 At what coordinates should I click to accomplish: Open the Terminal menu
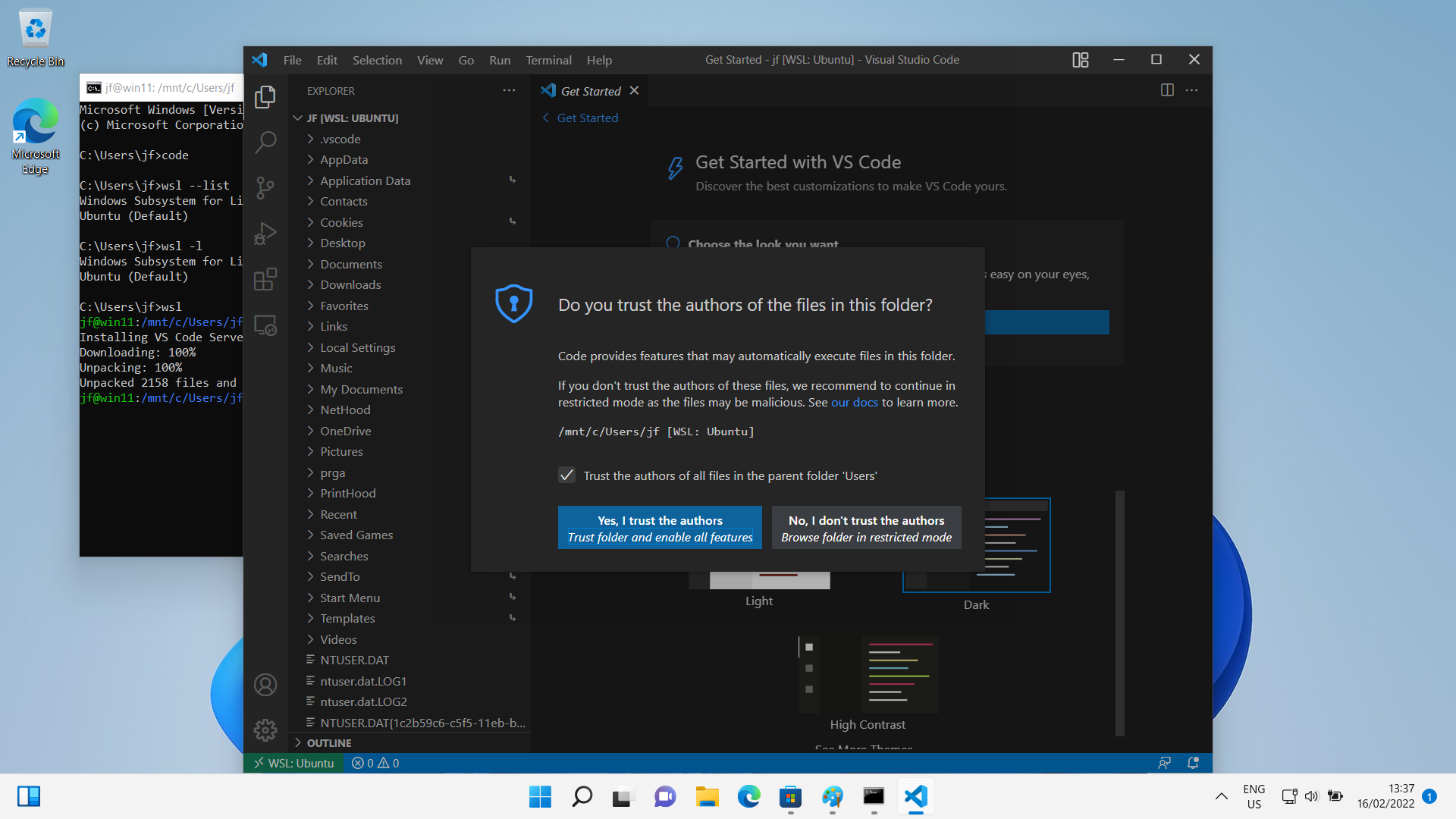tap(548, 60)
